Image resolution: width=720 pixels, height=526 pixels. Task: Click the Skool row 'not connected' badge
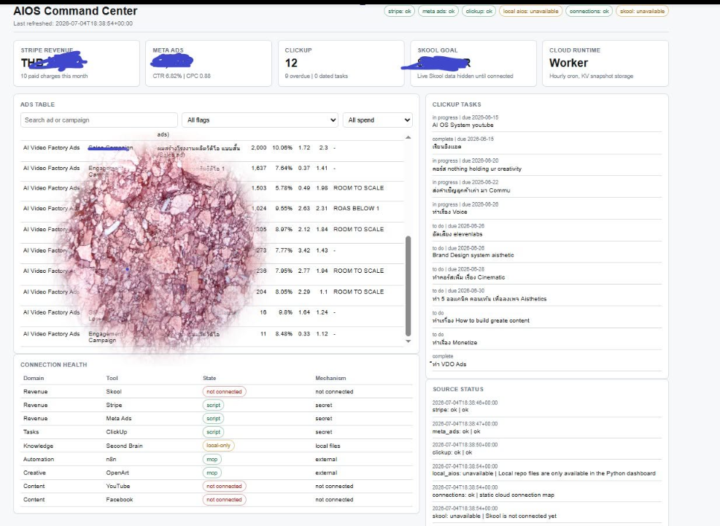pos(224,392)
